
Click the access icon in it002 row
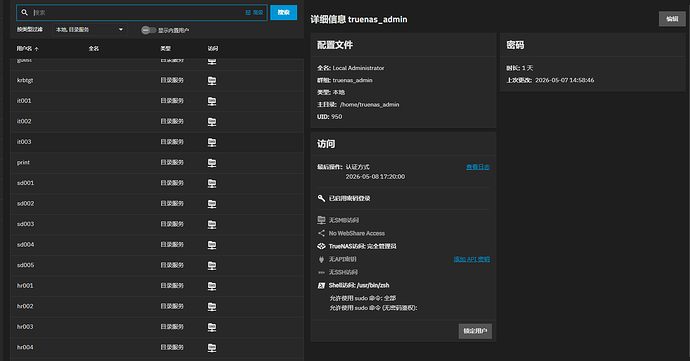pyautogui.click(x=212, y=122)
